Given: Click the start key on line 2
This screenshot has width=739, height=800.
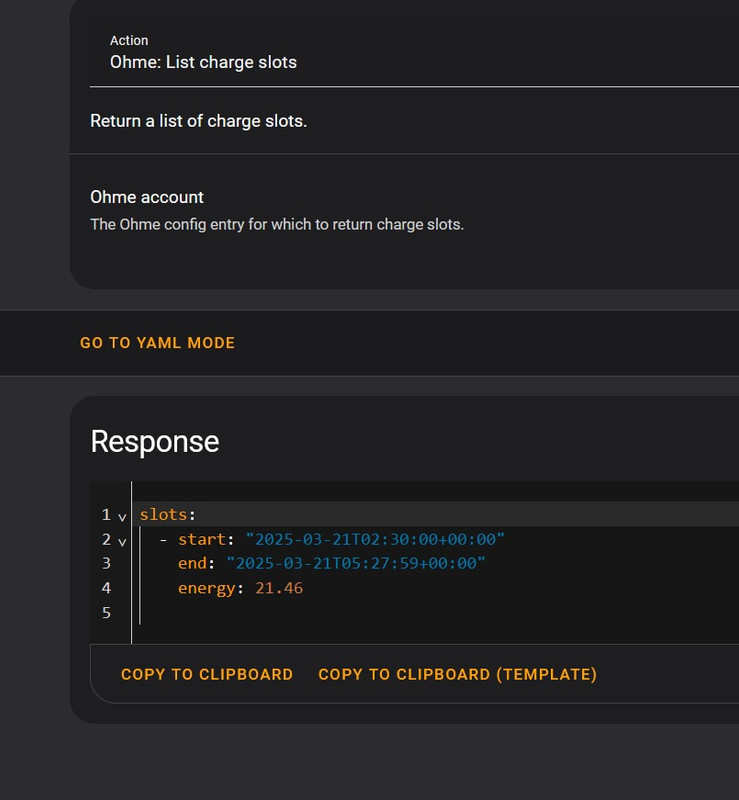Looking at the screenshot, I should 202,539.
